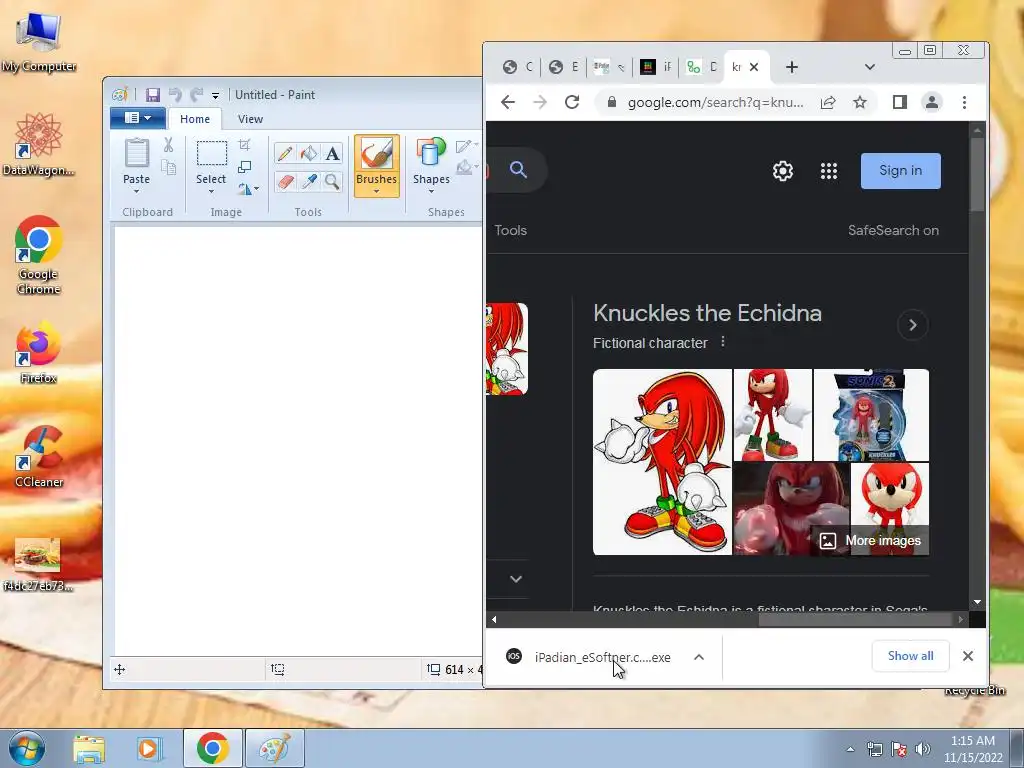Click the Tools search option in Google

click(x=511, y=231)
